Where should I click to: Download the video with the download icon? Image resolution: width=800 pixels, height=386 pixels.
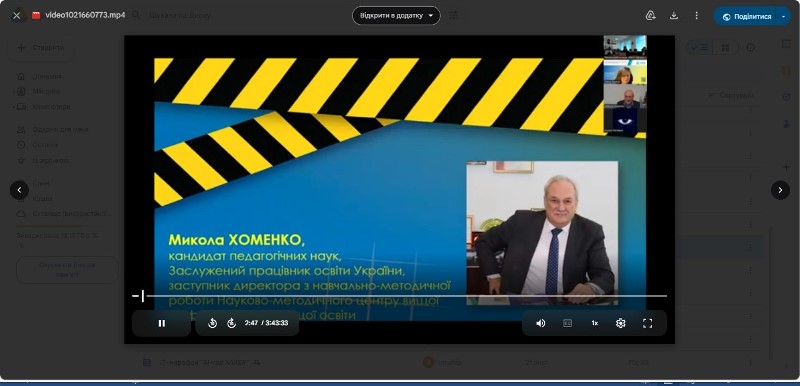tap(673, 16)
